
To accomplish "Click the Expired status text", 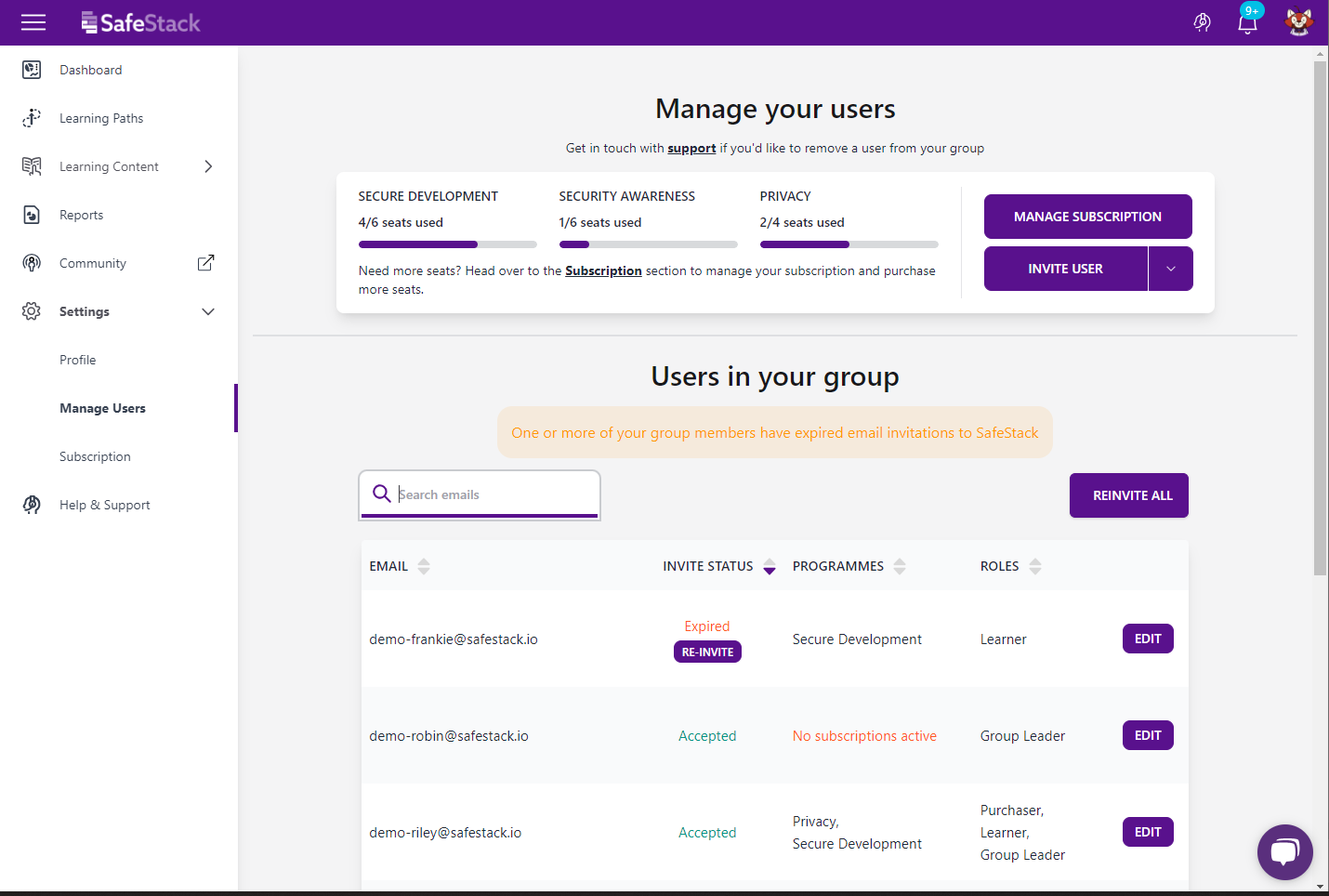I will click(707, 626).
